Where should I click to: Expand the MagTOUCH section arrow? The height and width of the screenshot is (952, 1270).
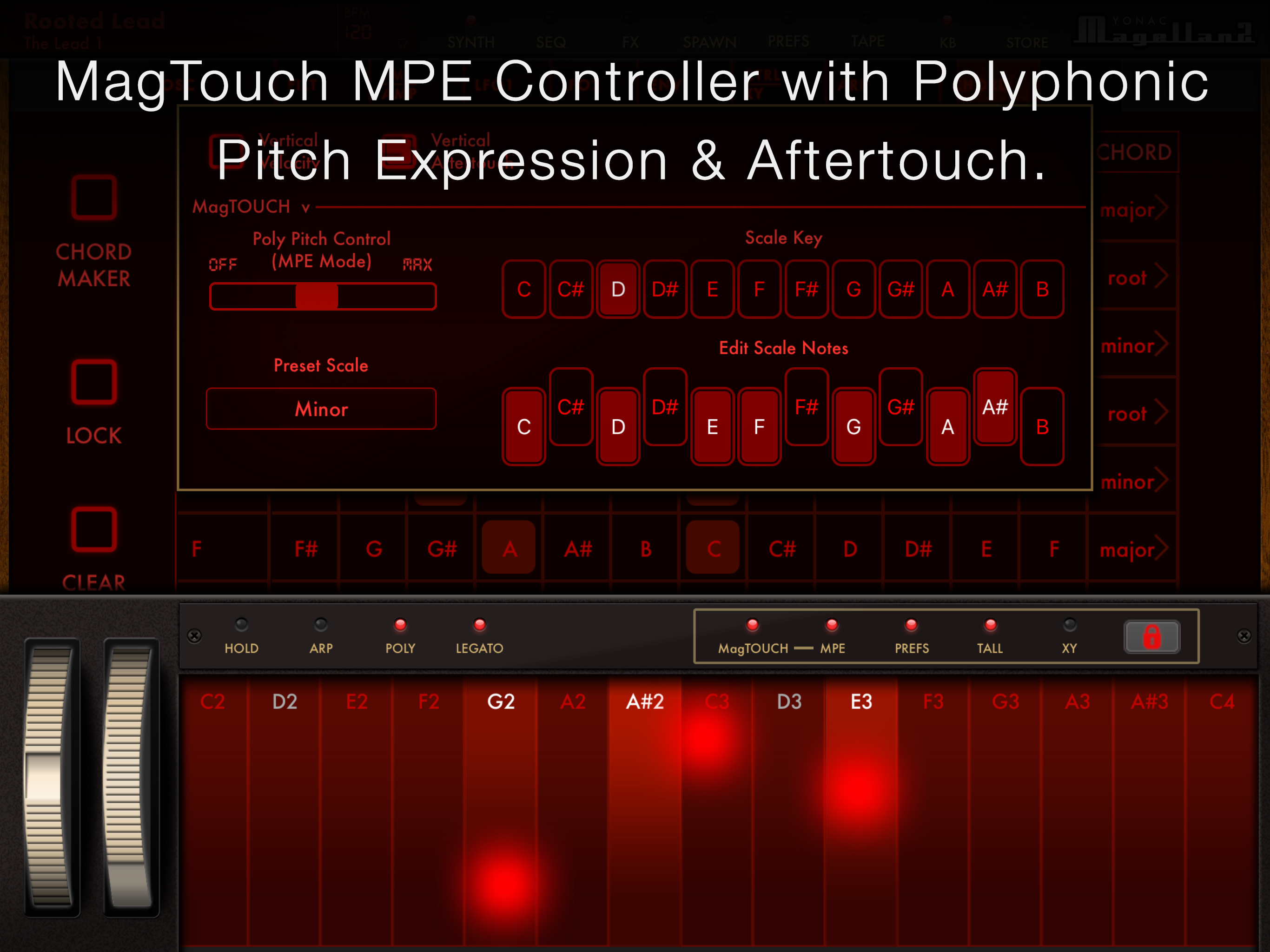(306, 208)
